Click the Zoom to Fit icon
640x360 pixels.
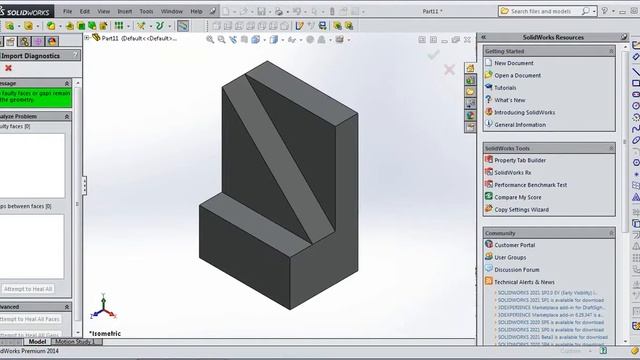210,40
